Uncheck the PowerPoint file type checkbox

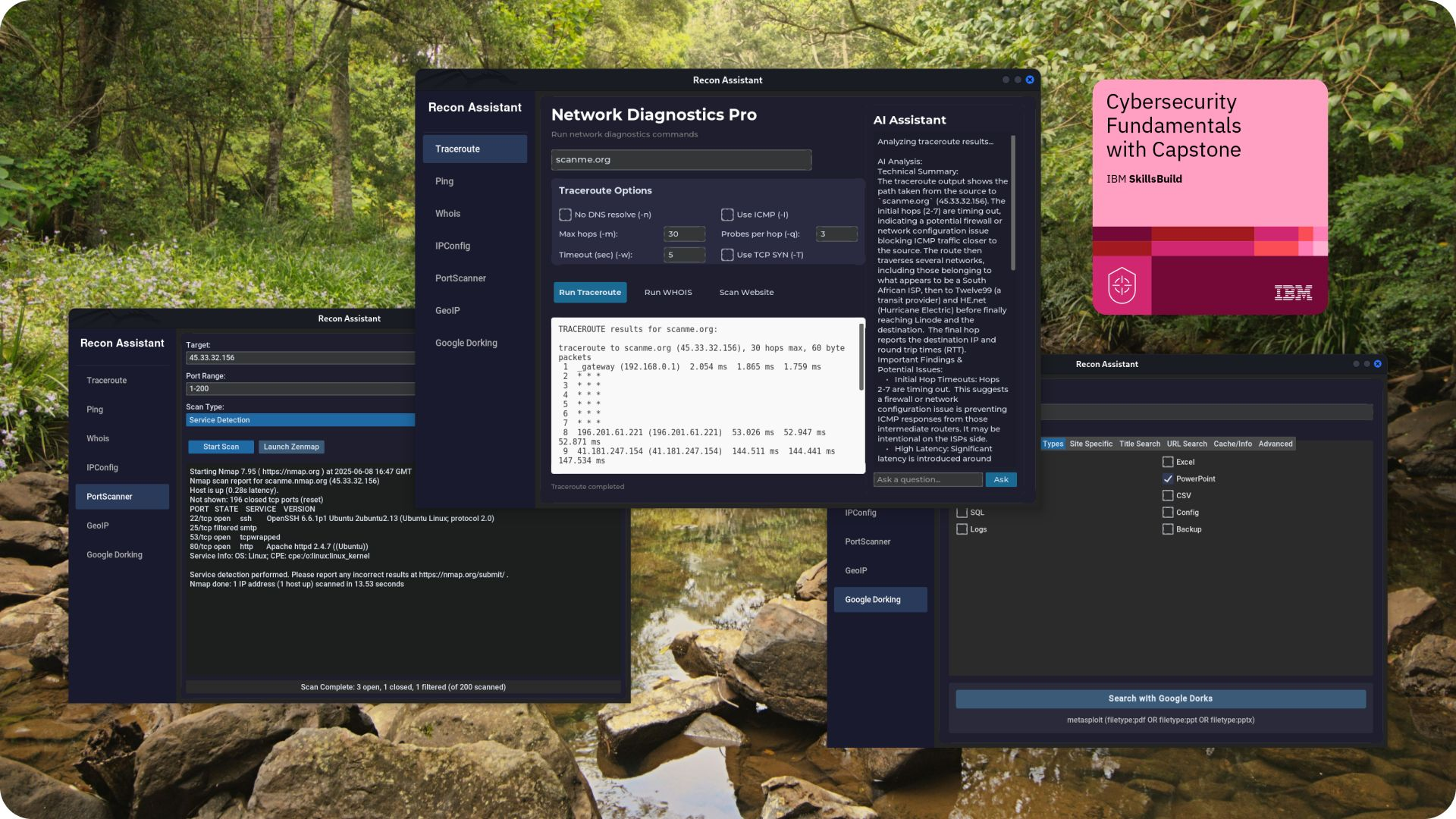(x=1168, y=479)
